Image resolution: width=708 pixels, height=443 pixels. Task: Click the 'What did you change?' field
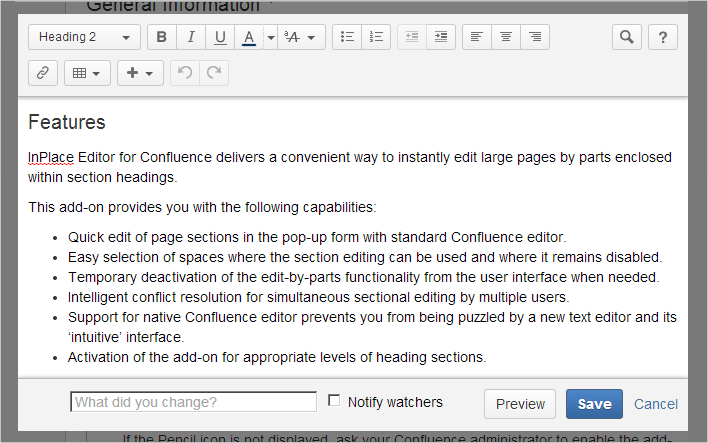[194, 402]
